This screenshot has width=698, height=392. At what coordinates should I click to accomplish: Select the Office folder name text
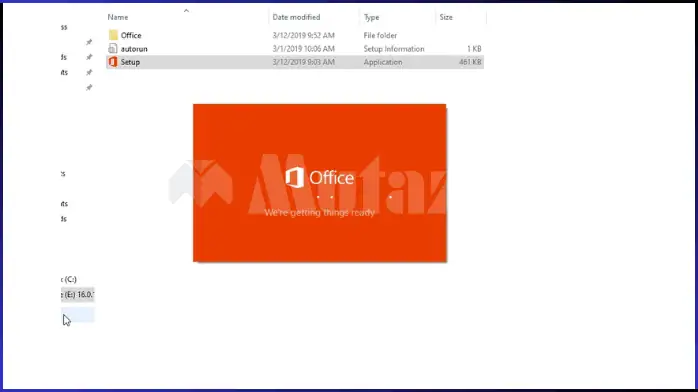(131, 35)
